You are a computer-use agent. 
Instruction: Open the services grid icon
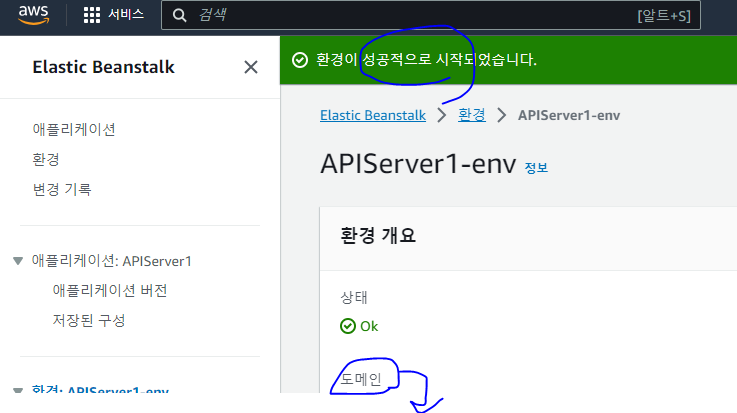[92, 15]
